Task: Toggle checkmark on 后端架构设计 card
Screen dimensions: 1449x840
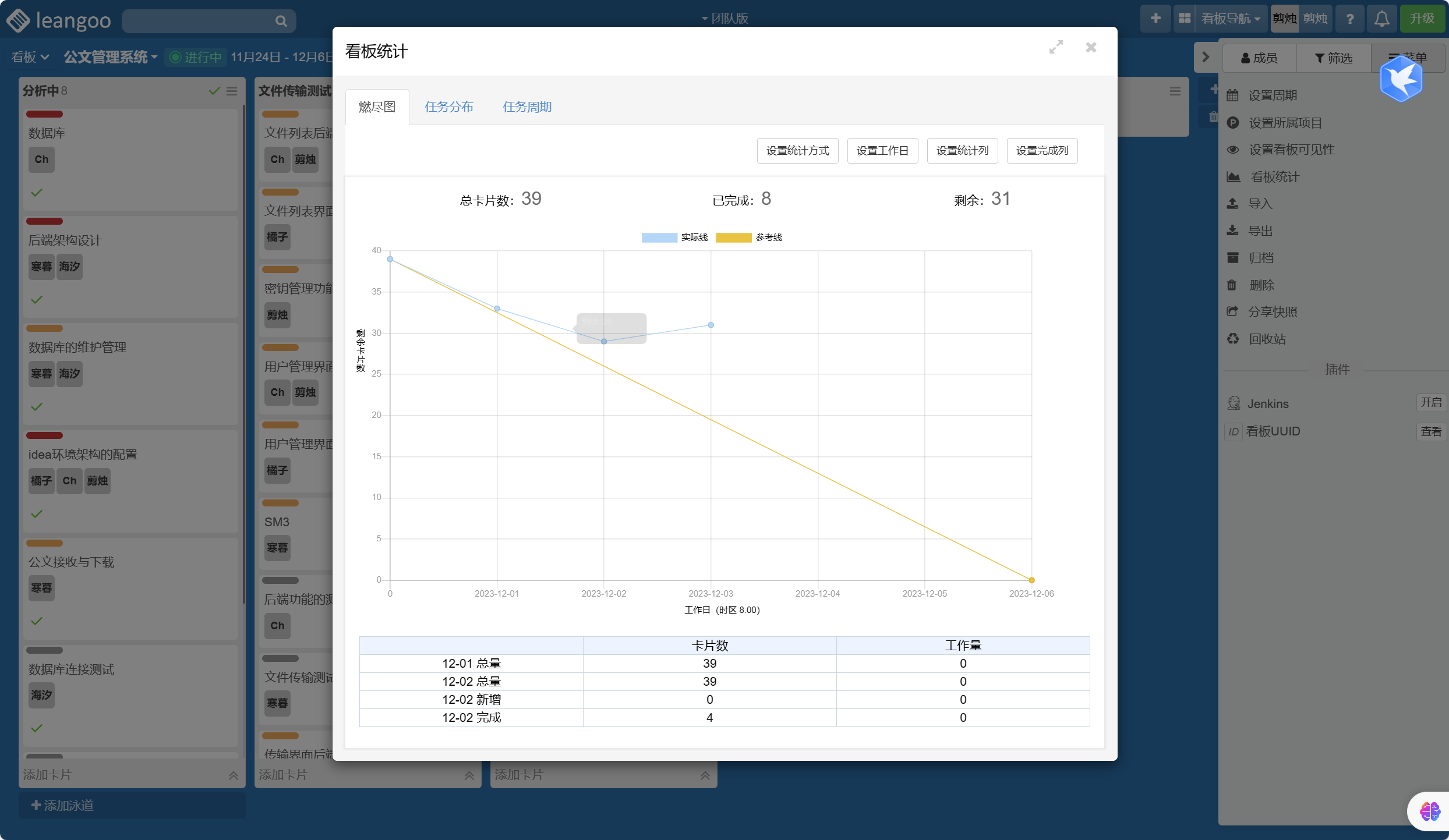Action: click(x=37, y=300)
